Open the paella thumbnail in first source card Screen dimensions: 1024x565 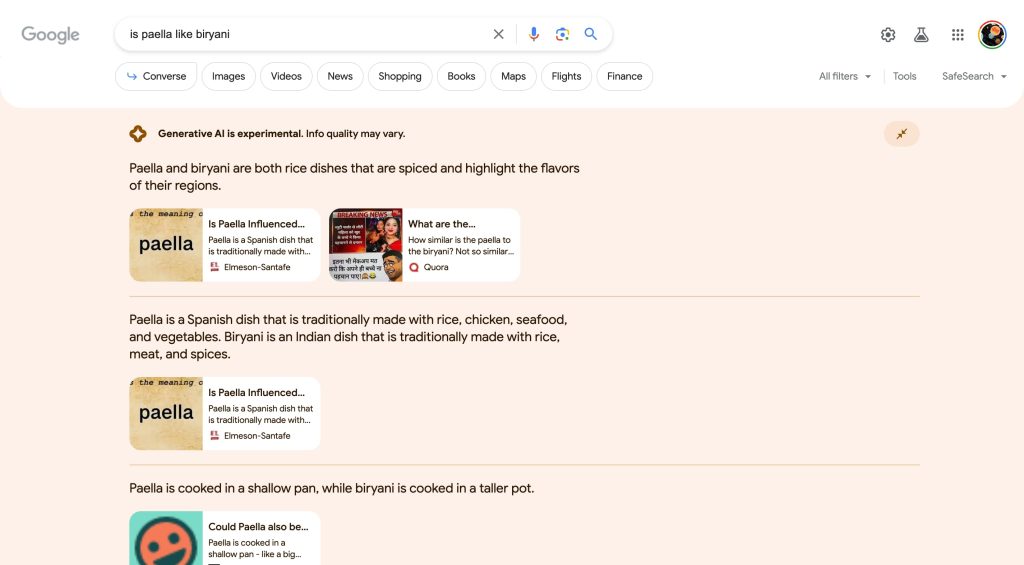[x=166, y=245]
